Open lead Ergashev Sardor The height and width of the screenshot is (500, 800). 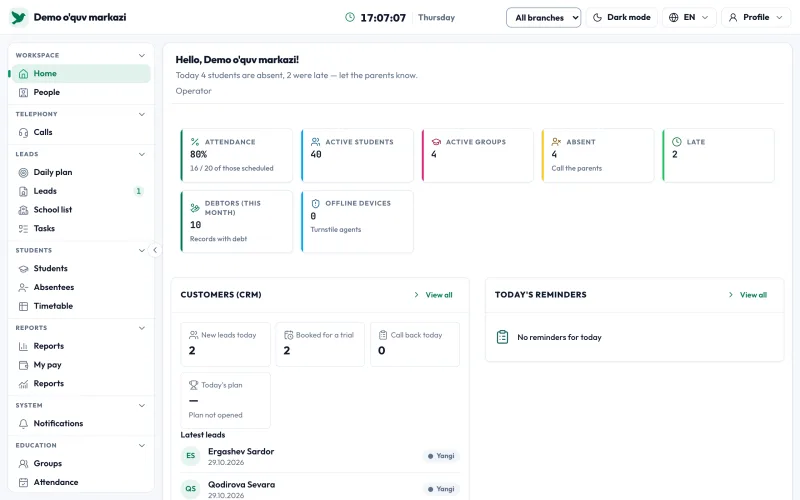[320, 456]
